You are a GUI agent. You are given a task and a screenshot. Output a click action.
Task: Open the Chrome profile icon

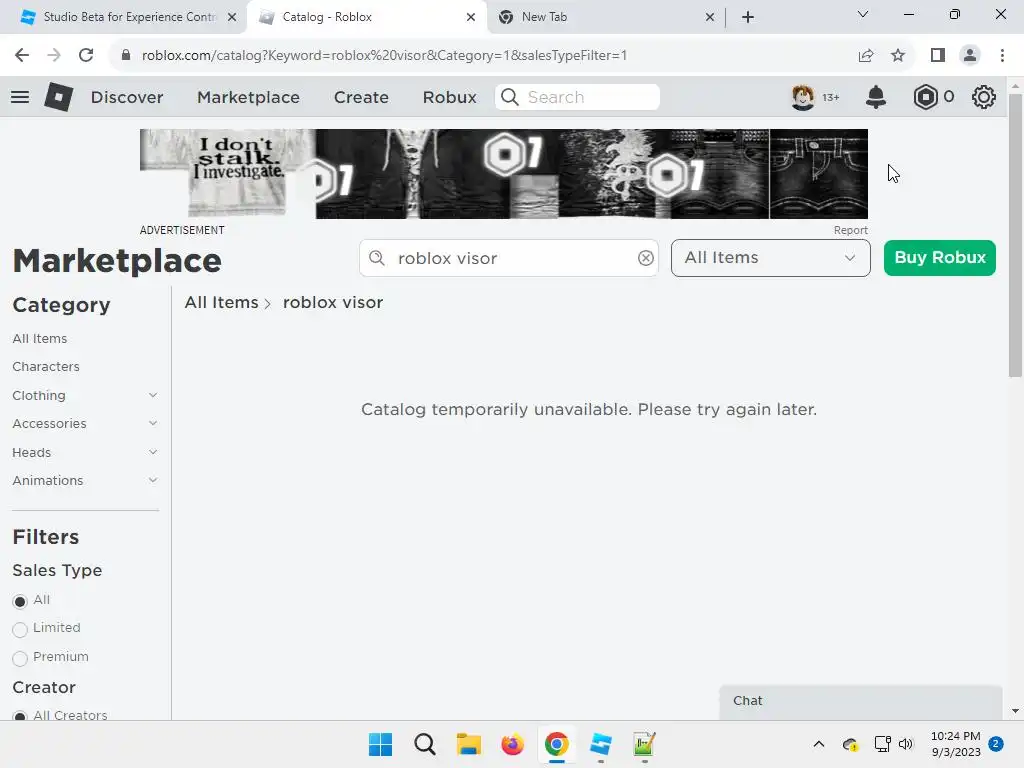[970, 56]
